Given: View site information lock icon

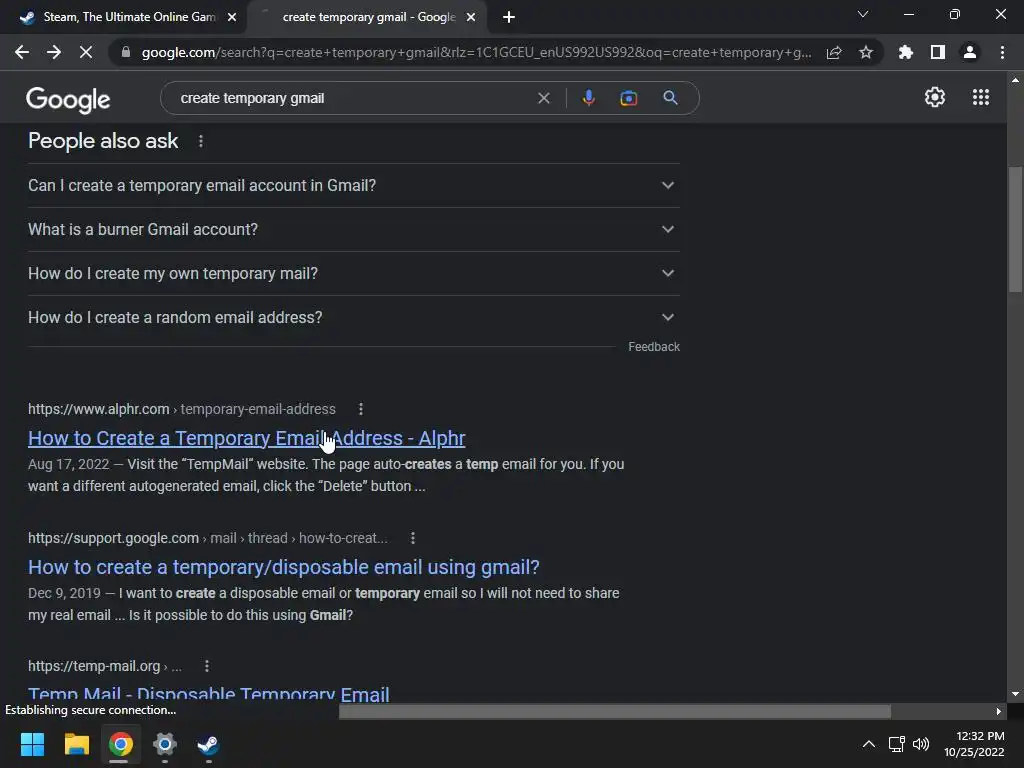Looking at the screenshot, I should tap(126, 52).
